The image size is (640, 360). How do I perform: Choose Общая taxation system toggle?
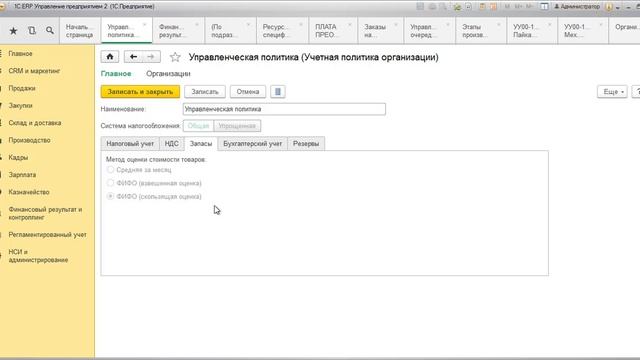coord(198,126)
